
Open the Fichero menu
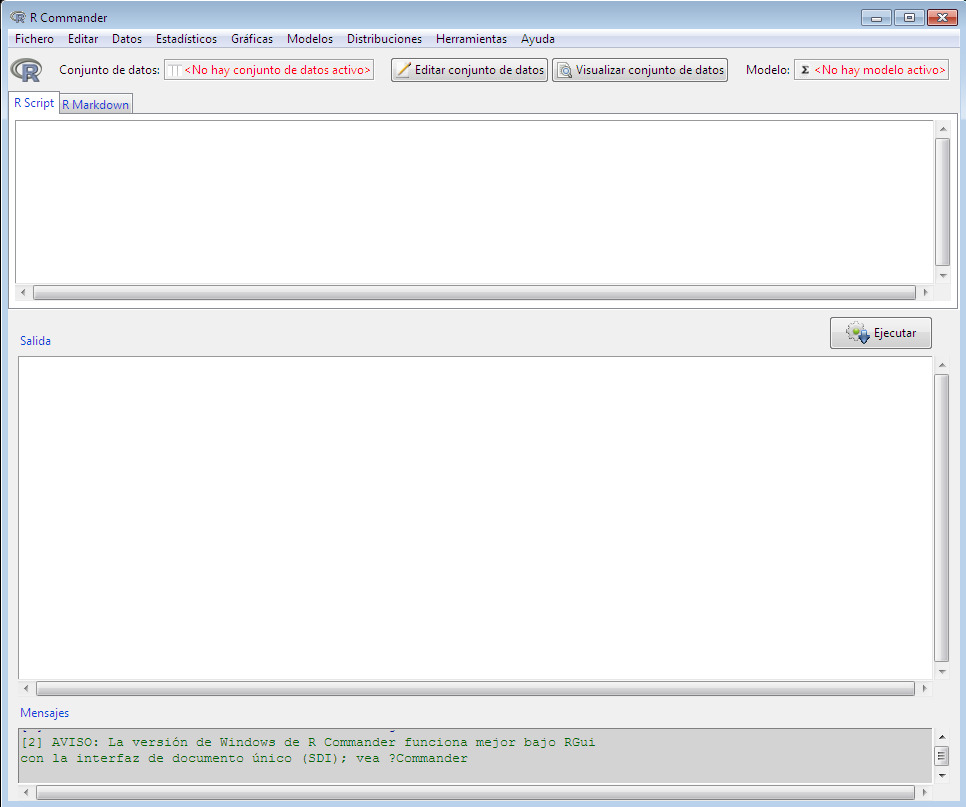[x=34, y=39]
